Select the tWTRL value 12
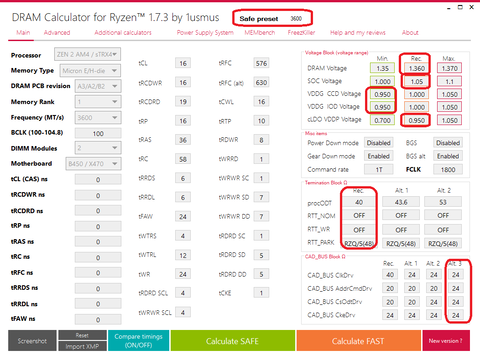This screenshot has height=361, width=480. [x=183, y=255]
